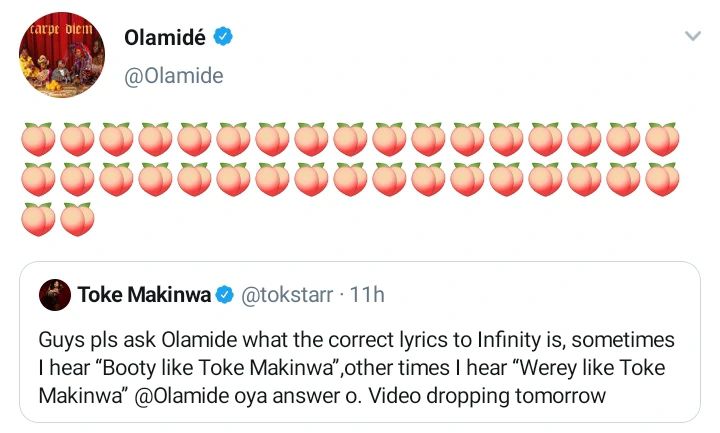The image size is (720, 433).
Task: Open the @tokstarr handle
Action: pyautogui.click(x=287, y=294)
